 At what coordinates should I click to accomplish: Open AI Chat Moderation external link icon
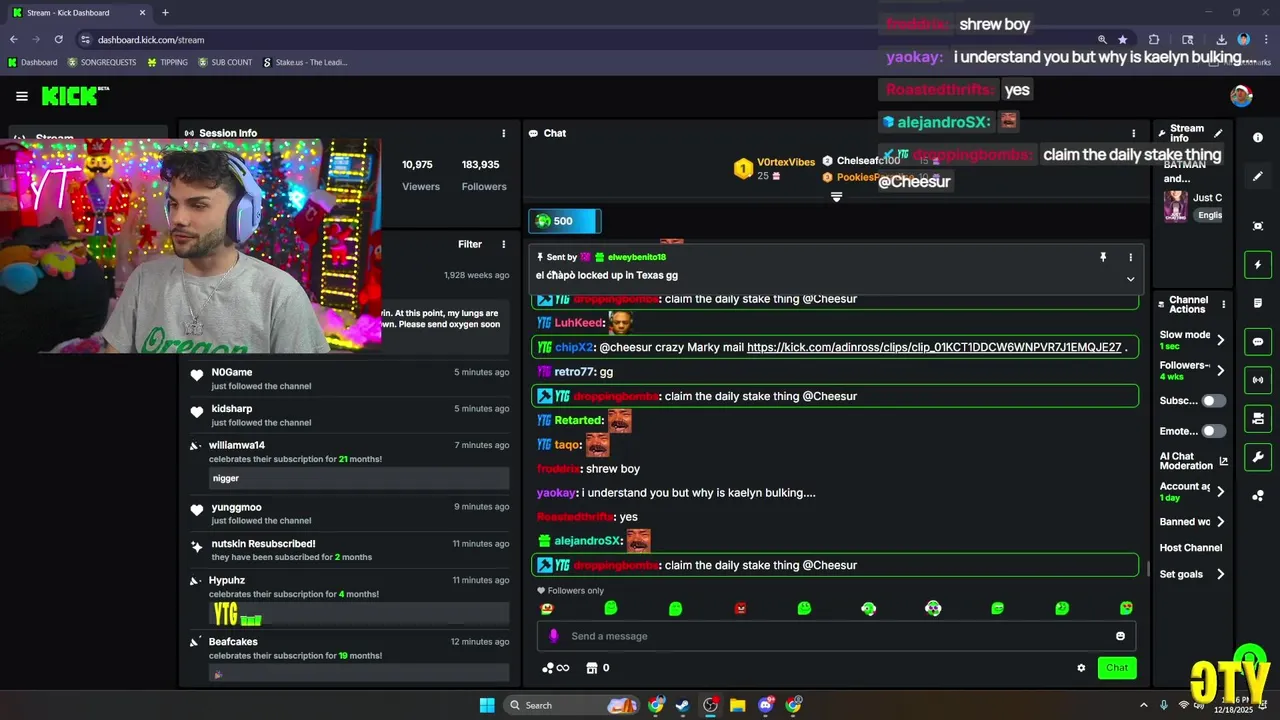pos(1223,461)
